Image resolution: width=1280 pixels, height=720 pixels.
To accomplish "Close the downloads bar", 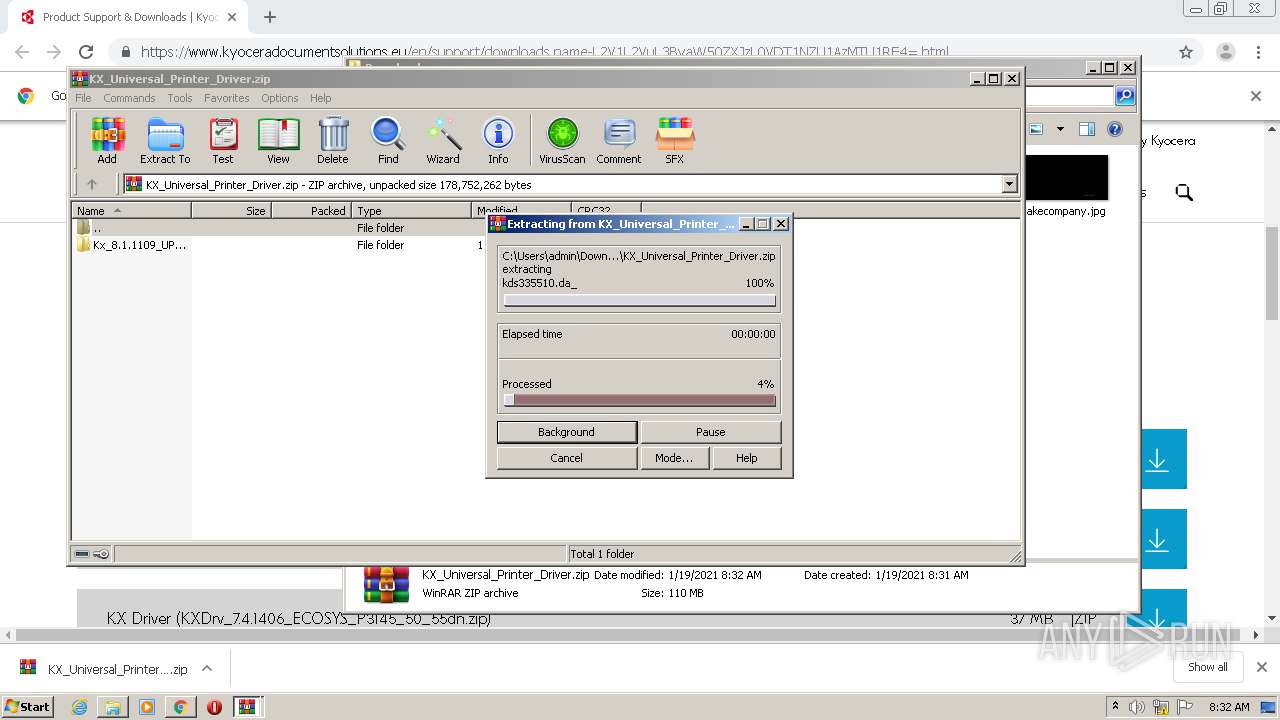I will pyautogui.click(x=1261, y=667).
